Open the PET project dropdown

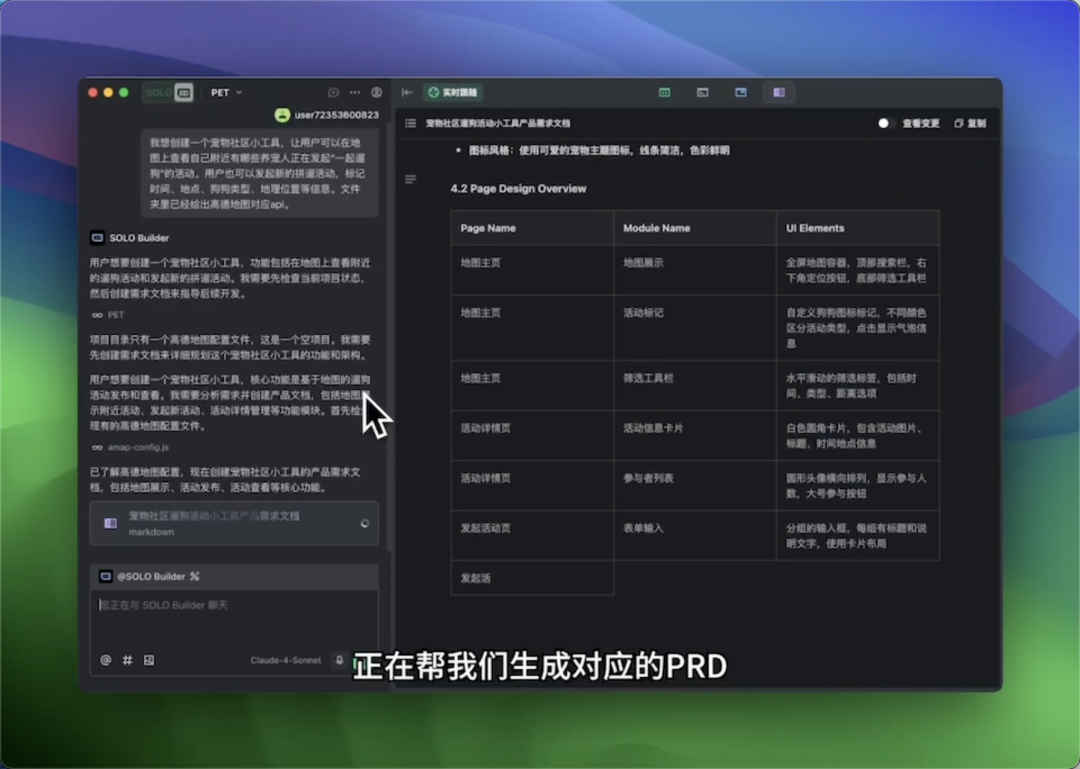tap(227, 92)
